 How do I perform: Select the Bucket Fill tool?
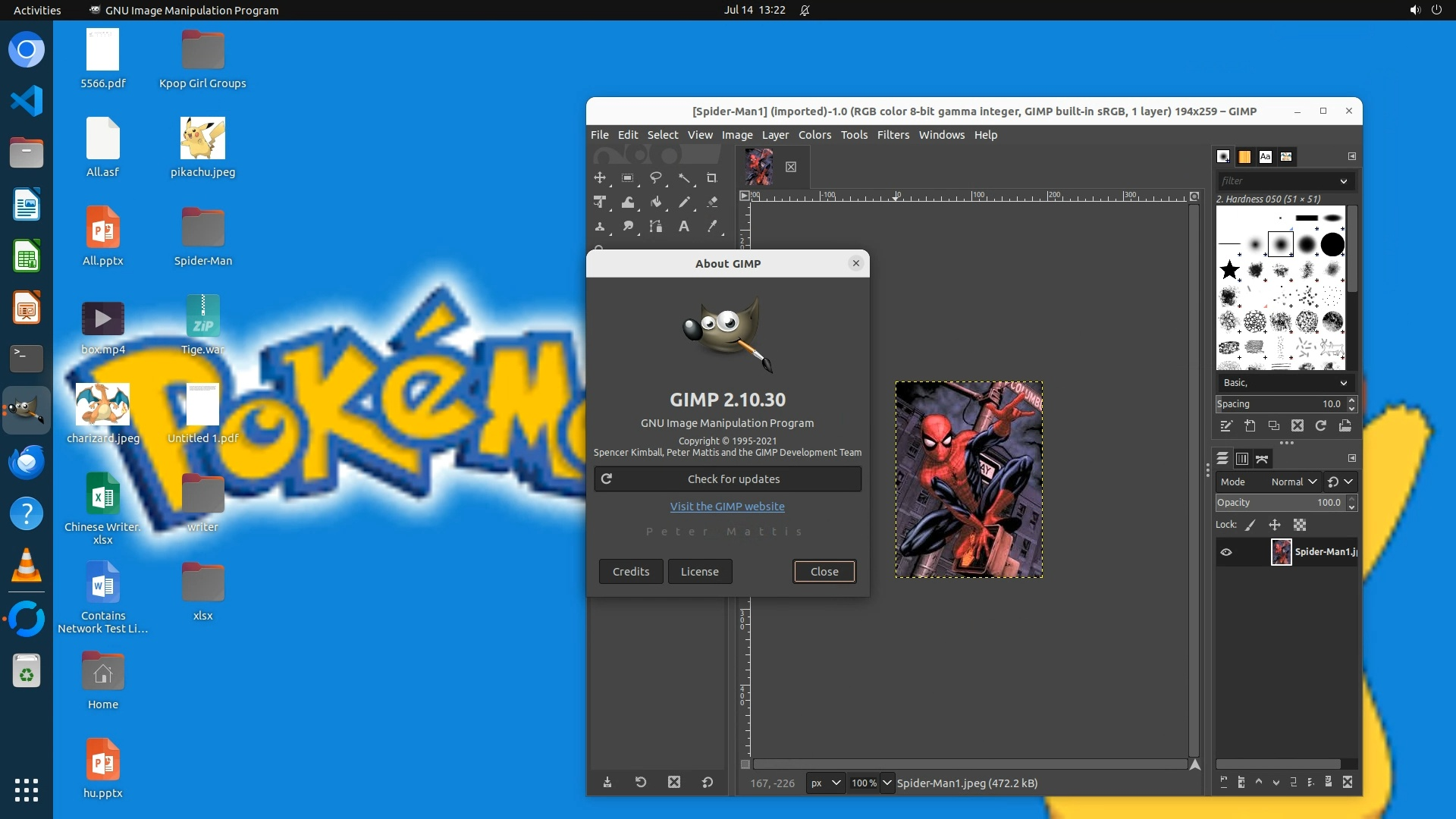(x=656, y=202)
